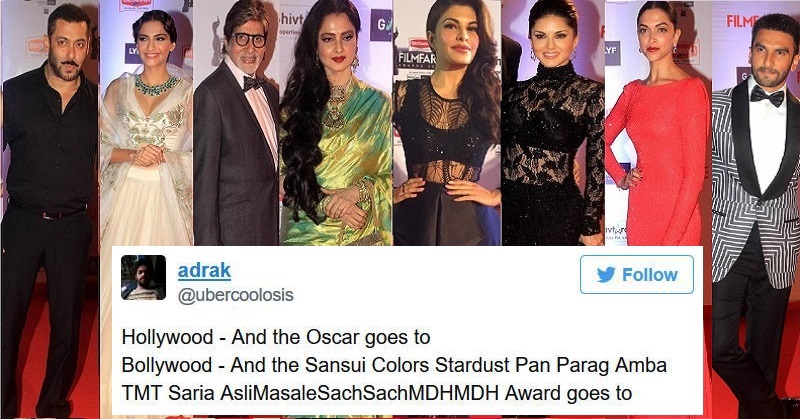Select the woman in black lace dress photo

click(x=553, y=122)
